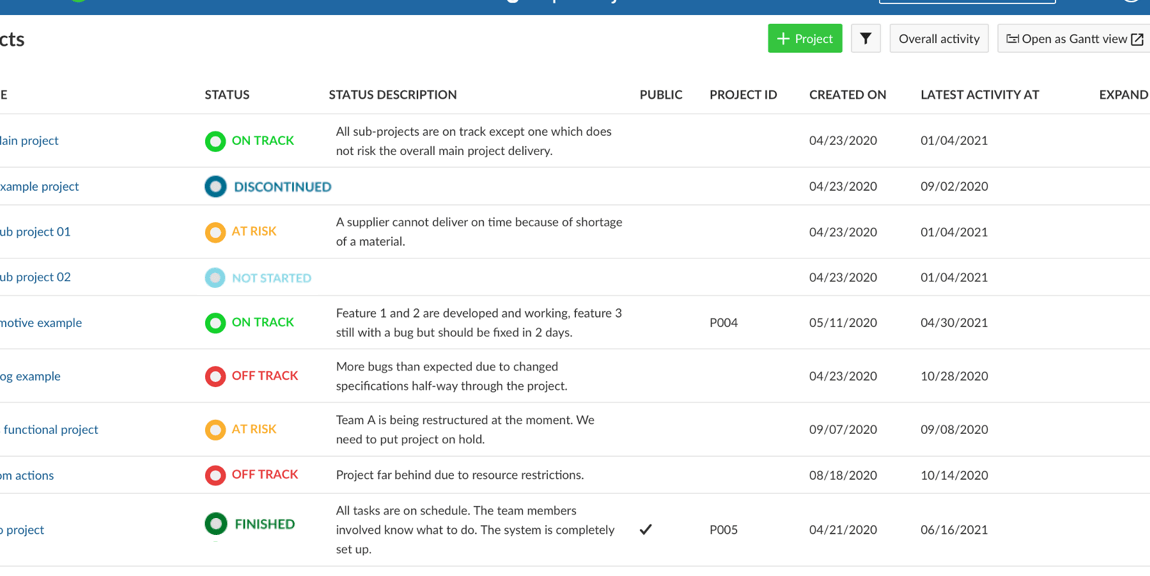This screenshot has height=576, width=1150.
Task: Click the DISCONTINUED status label
Action: coord(282,187)
